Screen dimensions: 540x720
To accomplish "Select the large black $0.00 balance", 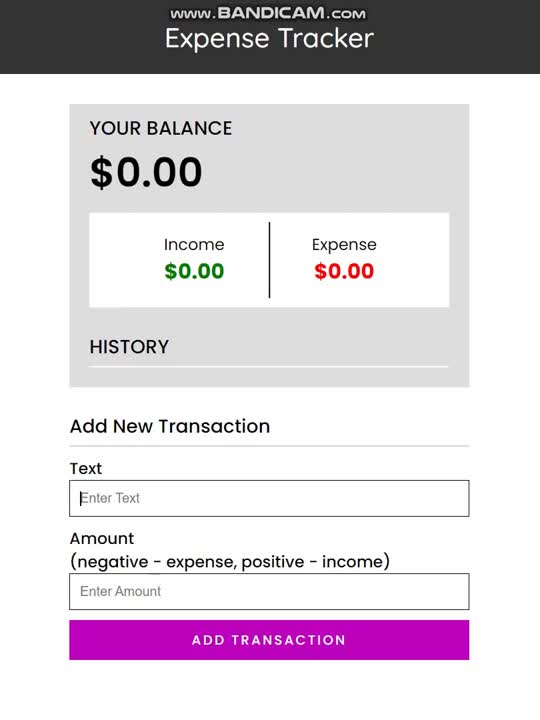I will [x=146, y=172].
